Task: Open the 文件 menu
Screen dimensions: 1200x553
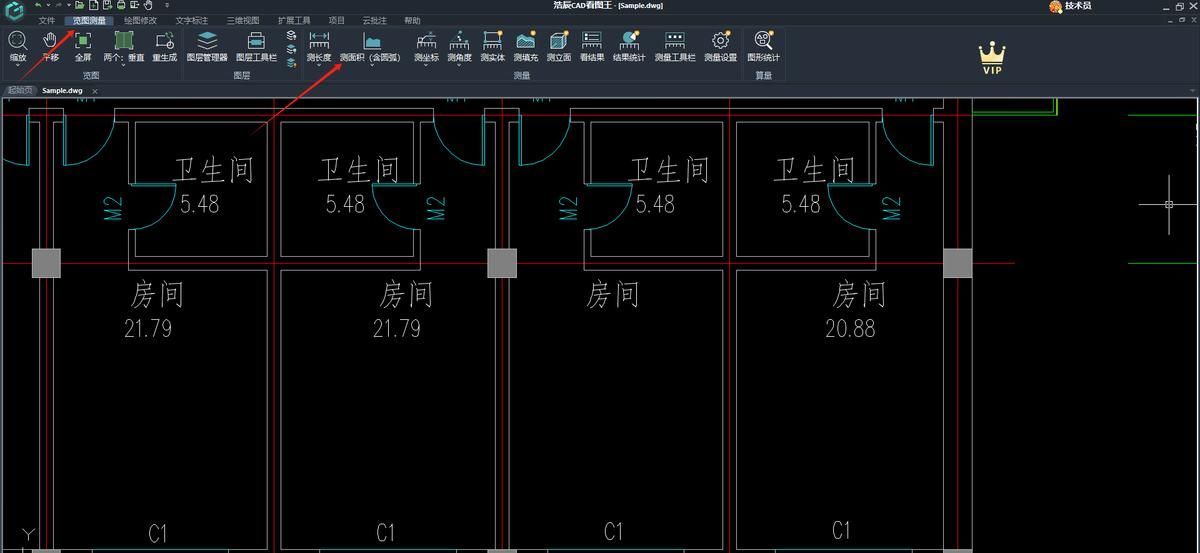Action: (x=47, y=20)
